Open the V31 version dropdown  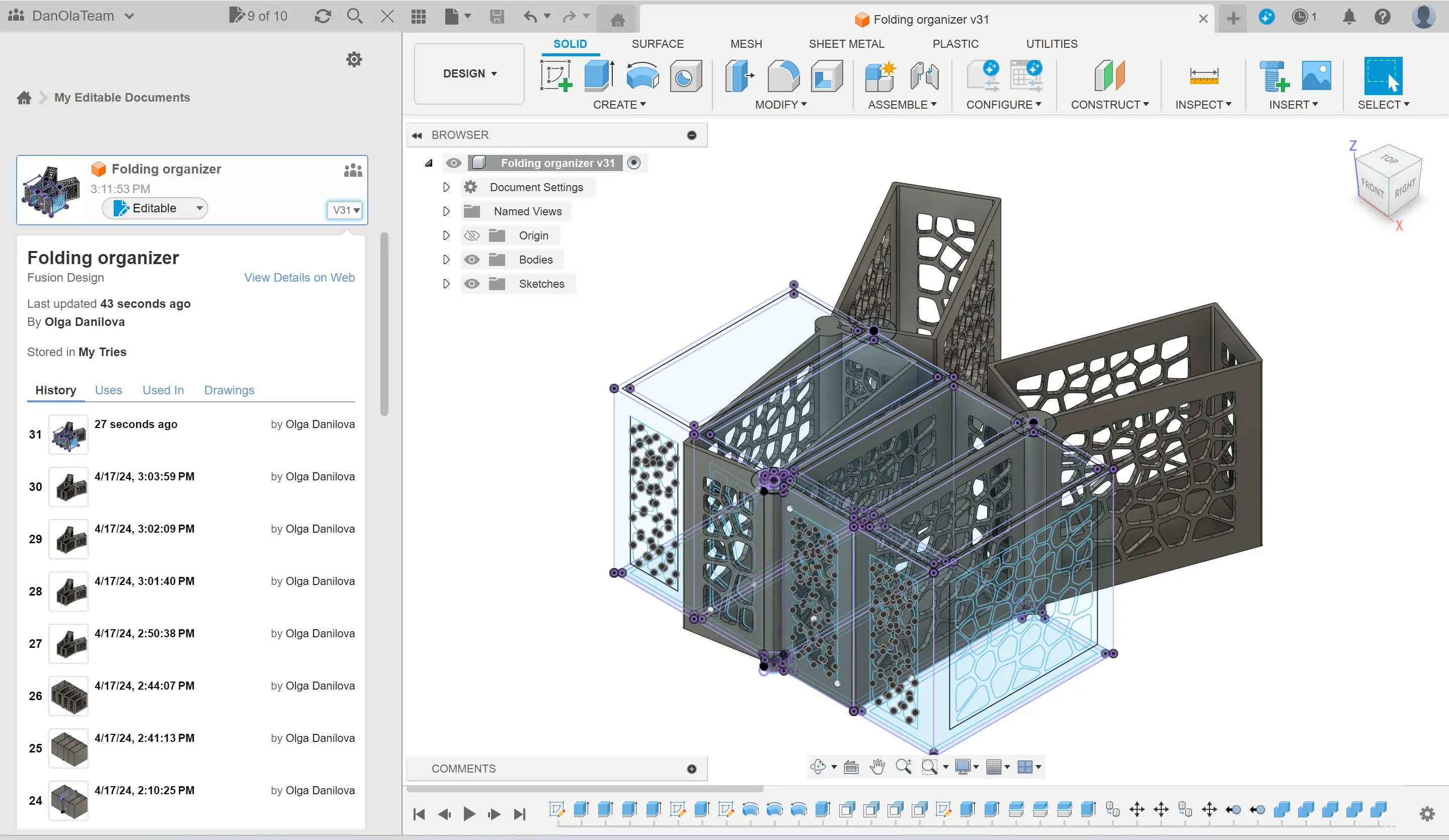click(x=345, y=210)
